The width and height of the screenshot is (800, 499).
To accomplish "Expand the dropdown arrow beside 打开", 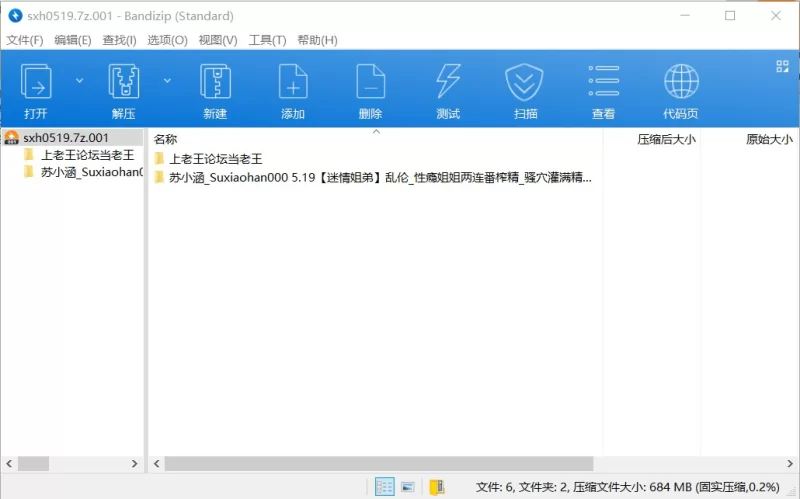I will 80,81.
